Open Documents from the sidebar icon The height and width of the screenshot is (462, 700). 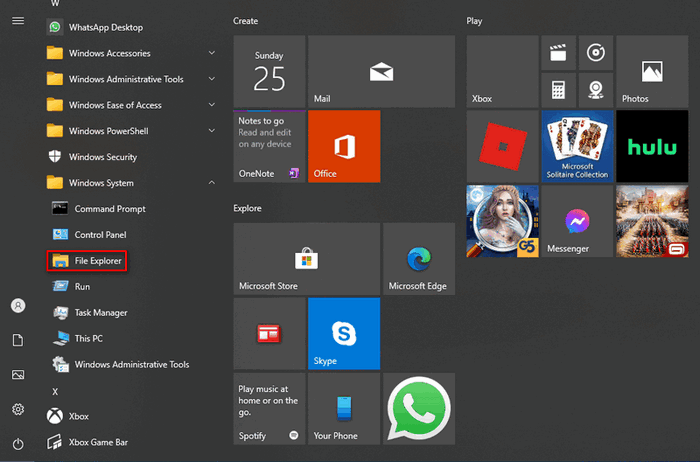[x=18, y=340]
